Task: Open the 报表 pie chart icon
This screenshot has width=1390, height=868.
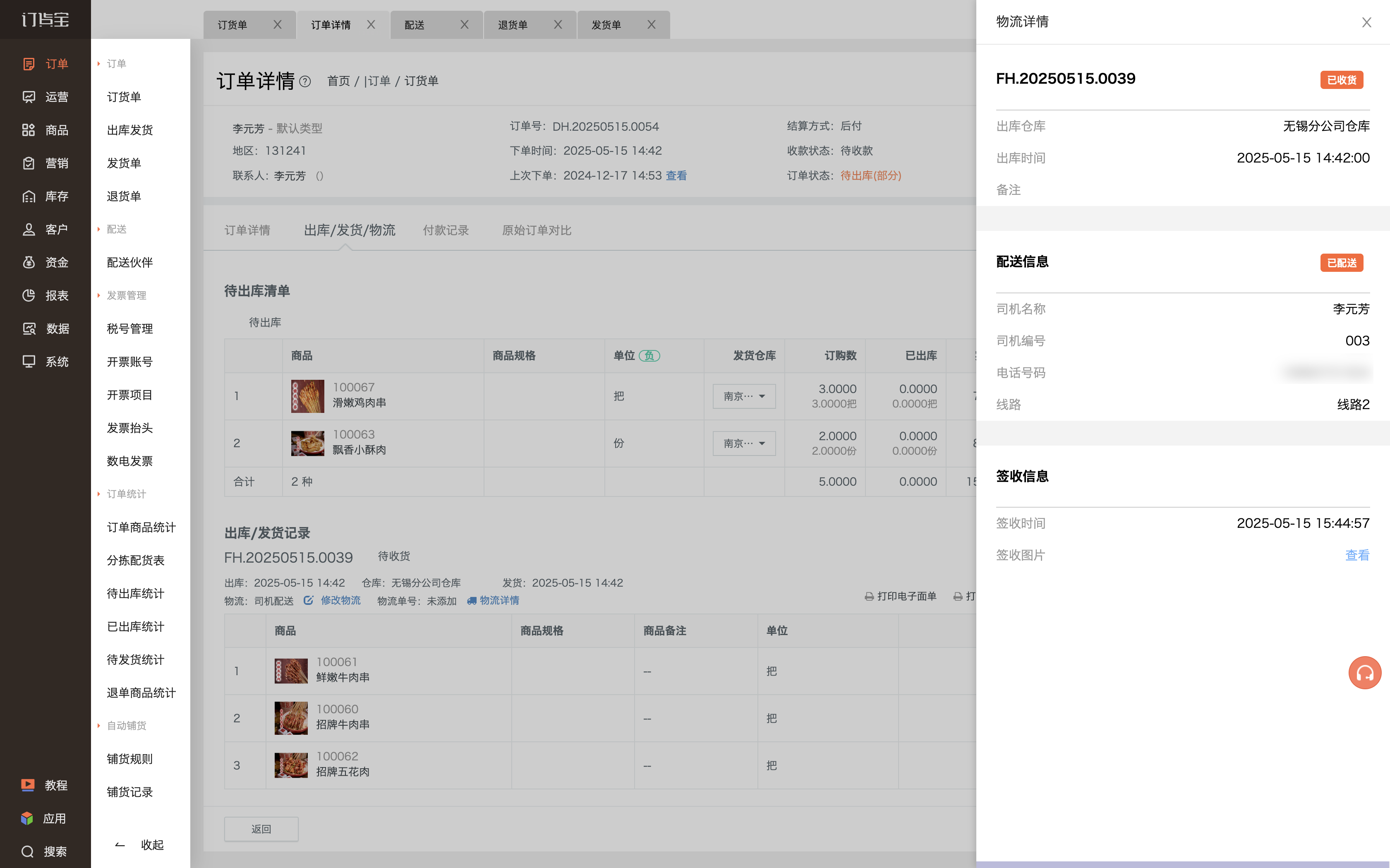Action: coord(28,296)
